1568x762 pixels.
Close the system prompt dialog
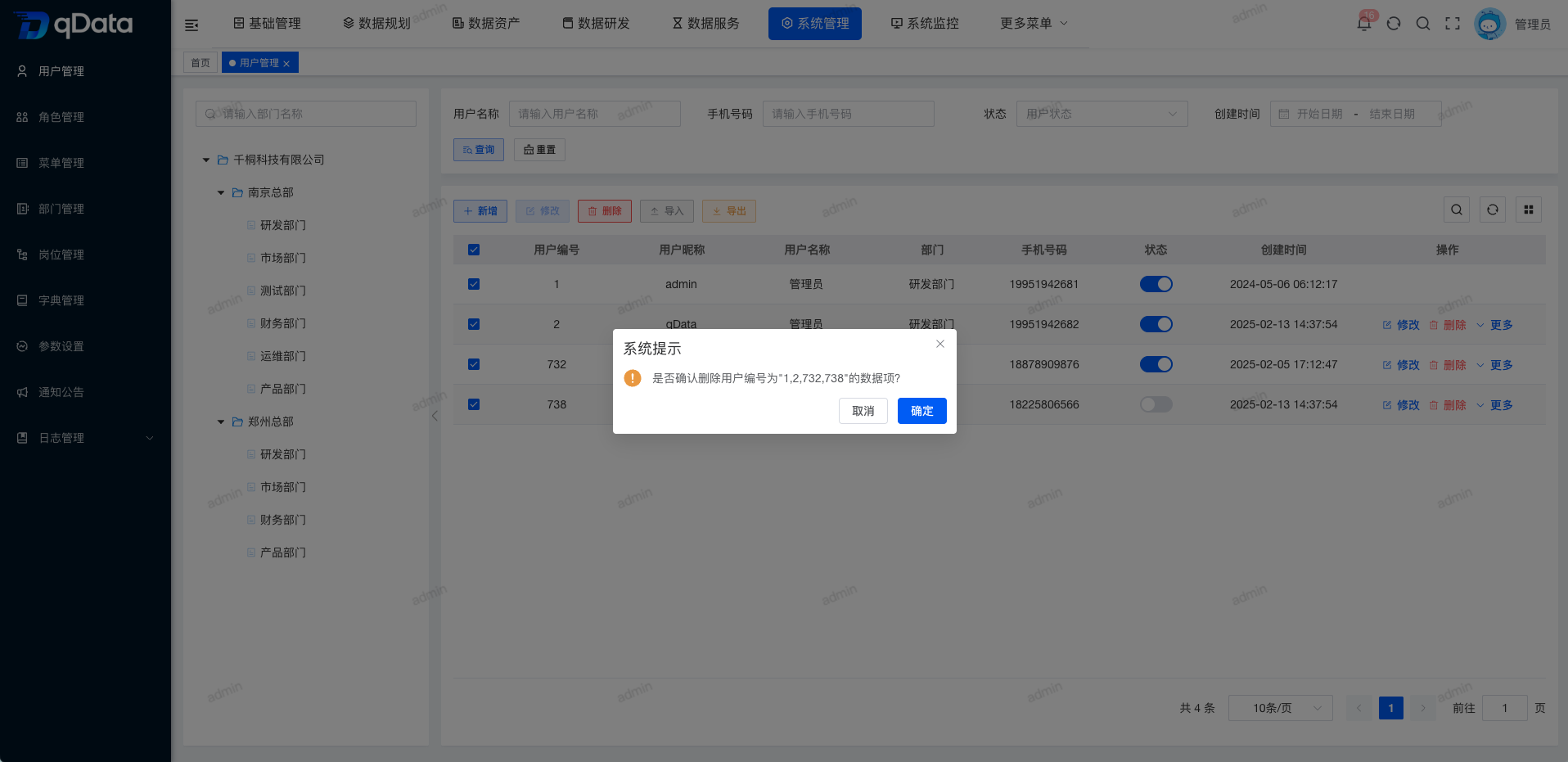click(x=940, y=344)
